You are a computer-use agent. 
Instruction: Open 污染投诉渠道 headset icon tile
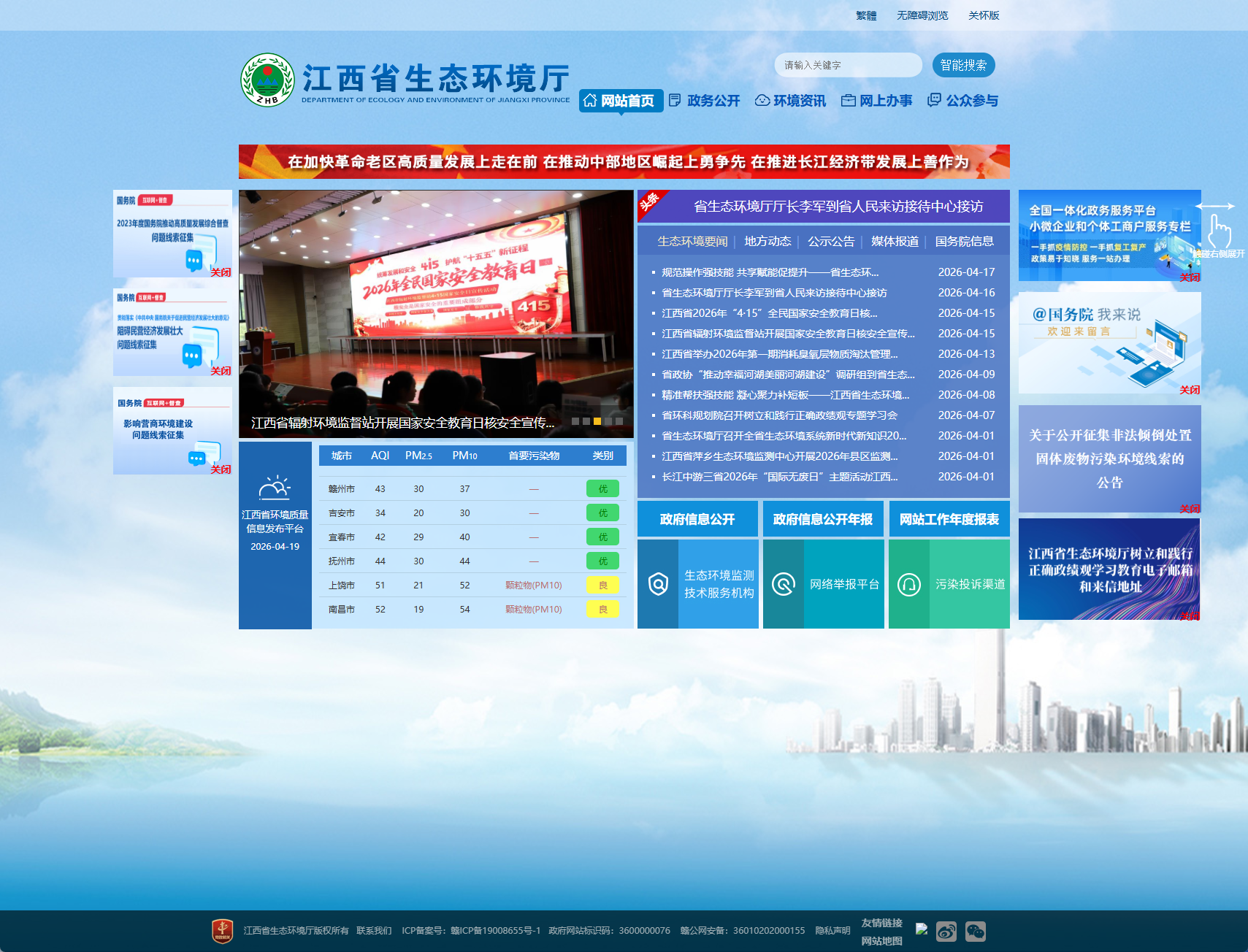[909, 584]
